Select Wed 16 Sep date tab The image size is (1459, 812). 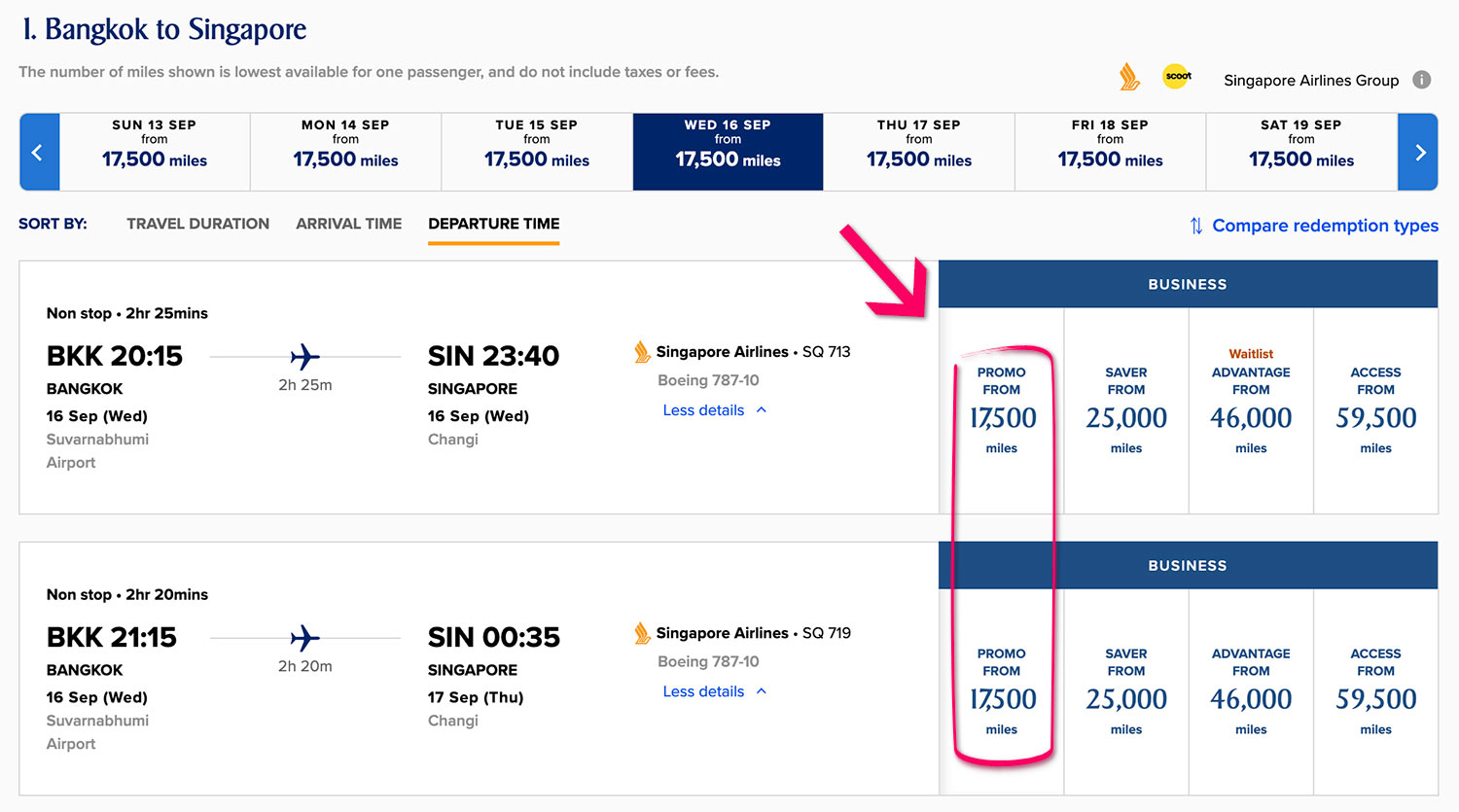[x=728, y=152]
